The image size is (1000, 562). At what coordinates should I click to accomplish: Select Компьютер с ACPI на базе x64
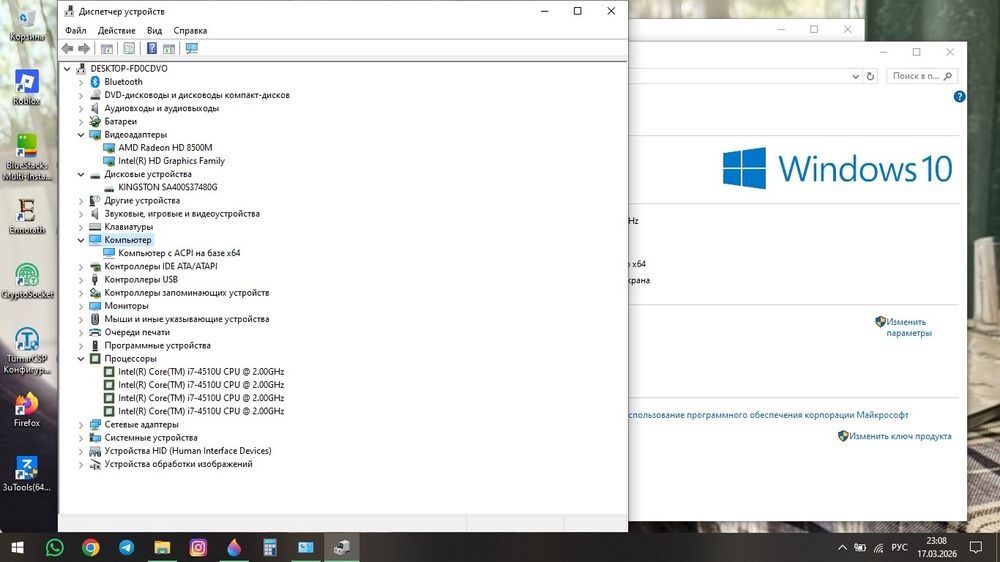pos(179,253)
